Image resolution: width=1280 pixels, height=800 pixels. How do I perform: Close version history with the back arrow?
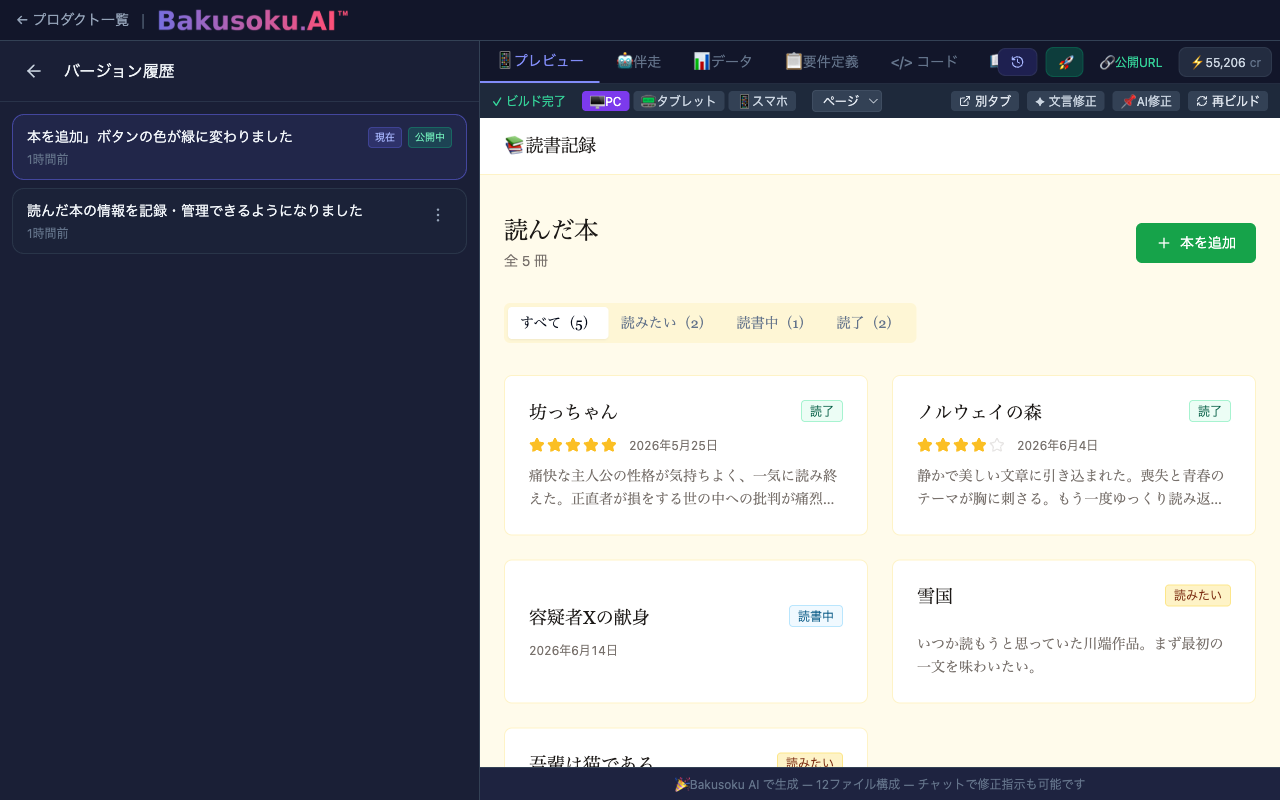34,71
